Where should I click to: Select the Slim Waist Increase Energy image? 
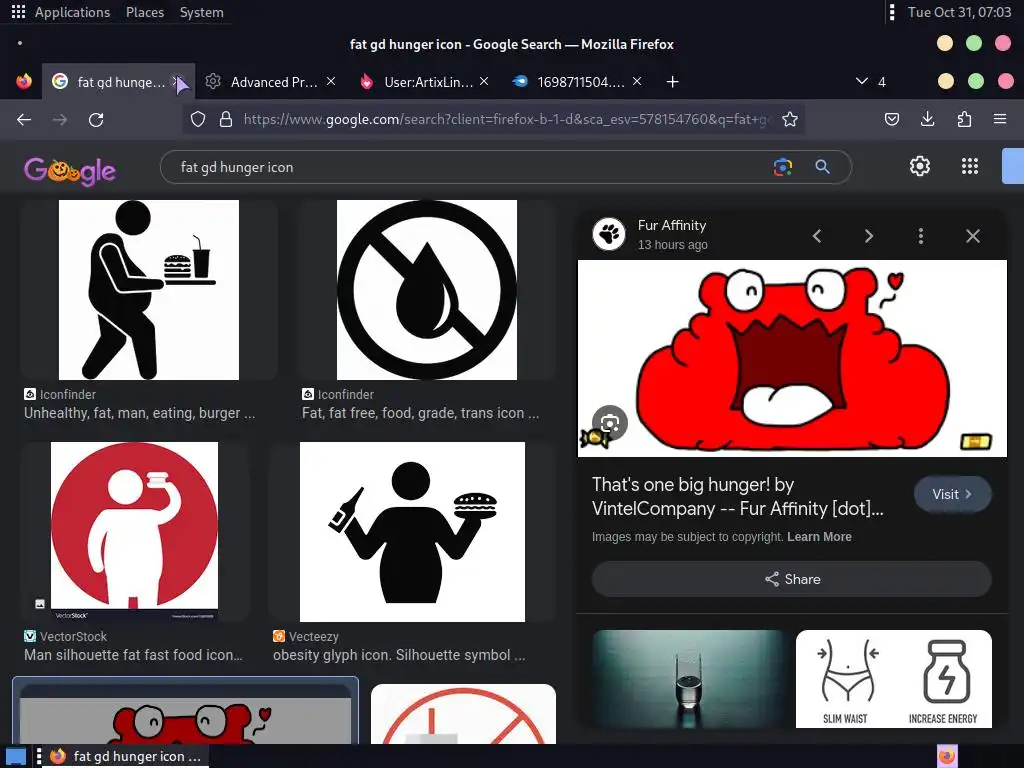click(x=893, y=679)
